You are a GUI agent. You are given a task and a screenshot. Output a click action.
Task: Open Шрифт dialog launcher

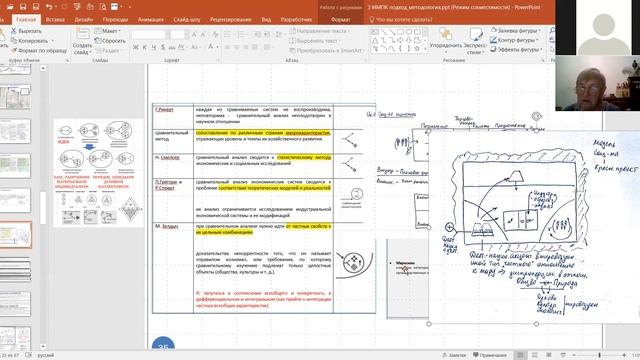coord(218,60)
